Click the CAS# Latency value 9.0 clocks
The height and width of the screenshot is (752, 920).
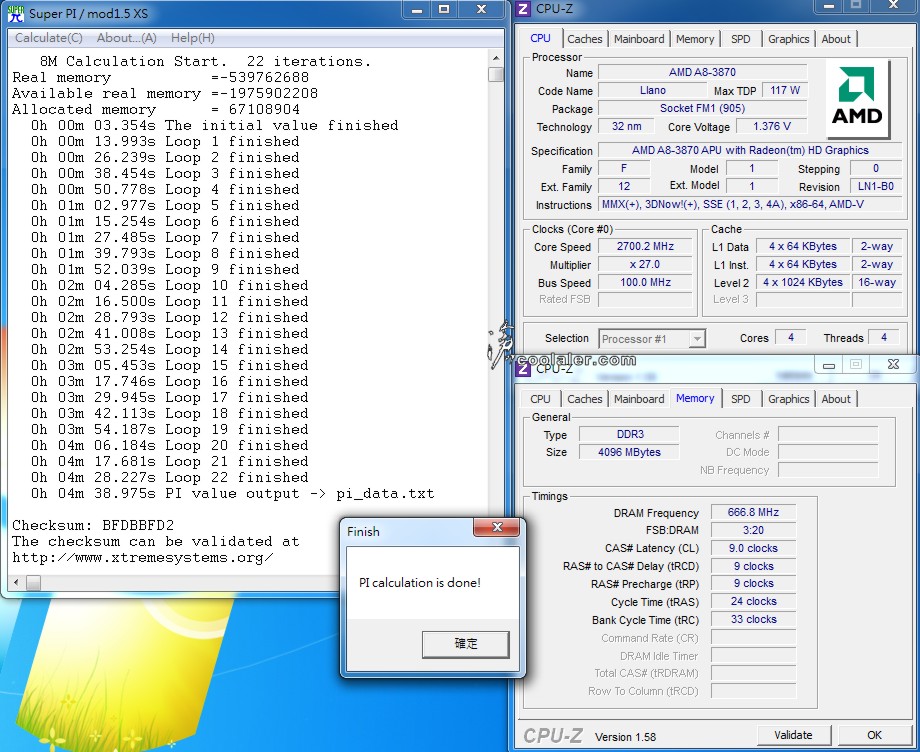(x=753, y=548)
